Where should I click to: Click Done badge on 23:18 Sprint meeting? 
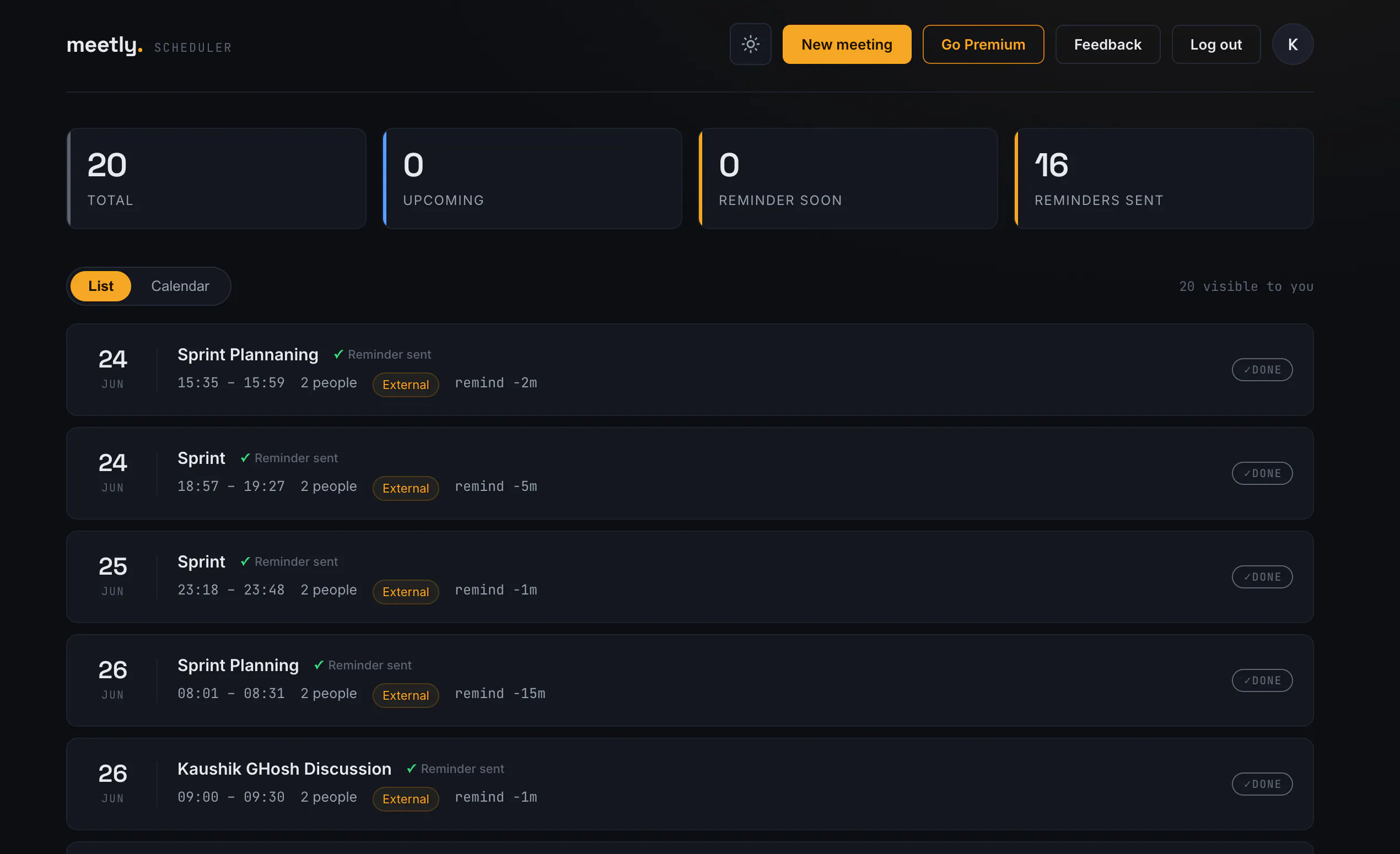pos(1262,577)
